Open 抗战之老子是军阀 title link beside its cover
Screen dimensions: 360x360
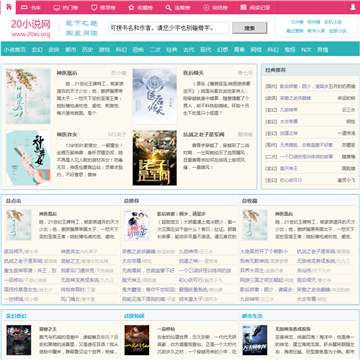tap(203, 134)
